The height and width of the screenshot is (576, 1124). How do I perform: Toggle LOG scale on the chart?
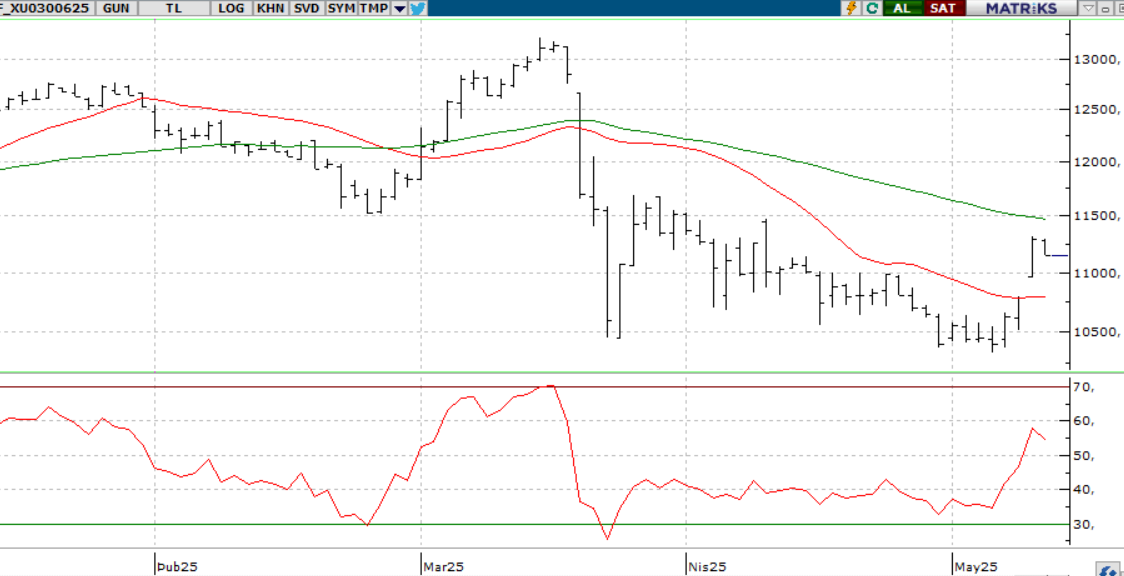click(x=231, y=9)
